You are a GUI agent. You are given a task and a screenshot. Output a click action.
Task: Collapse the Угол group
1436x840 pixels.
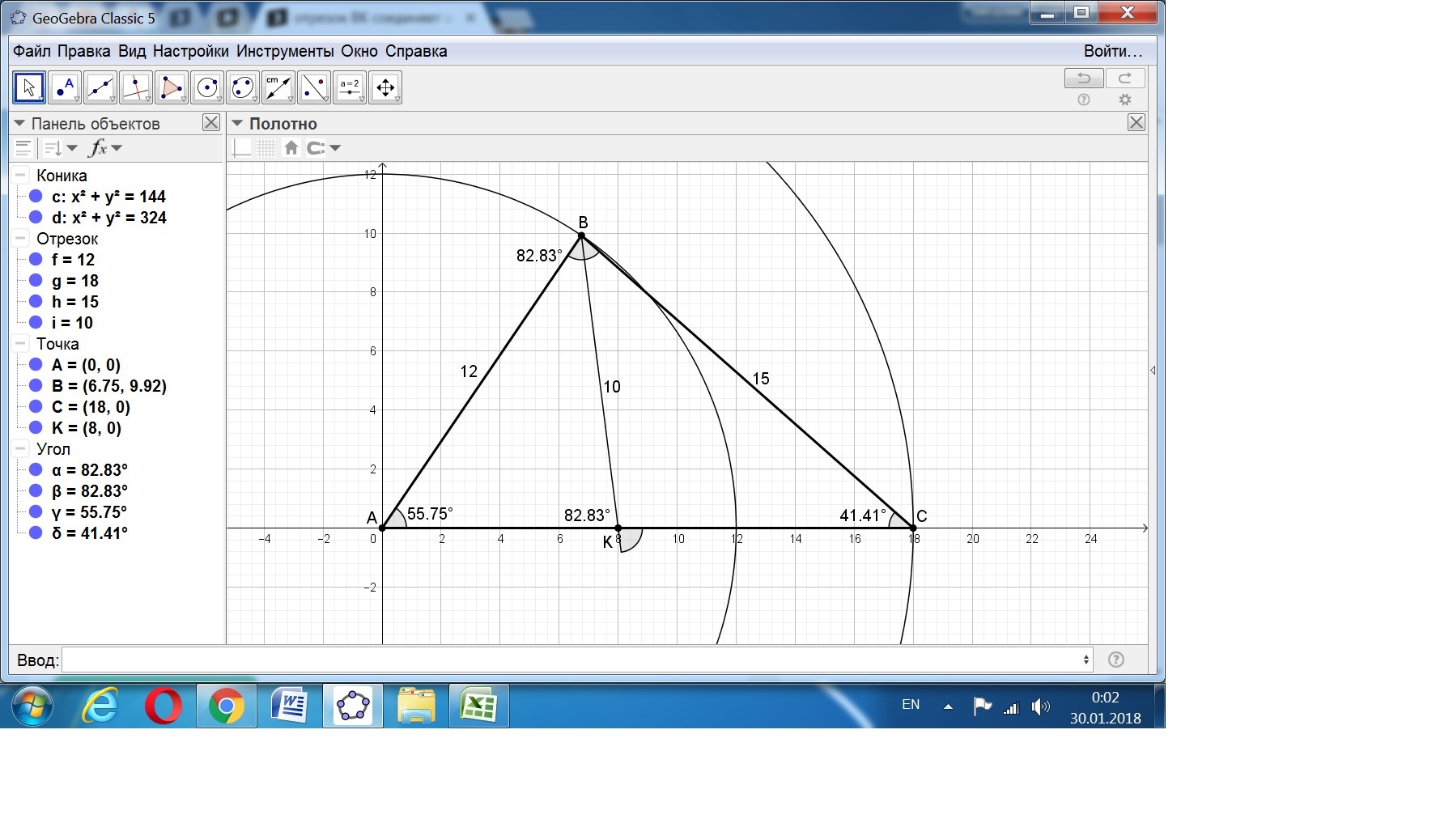[20, 448]
